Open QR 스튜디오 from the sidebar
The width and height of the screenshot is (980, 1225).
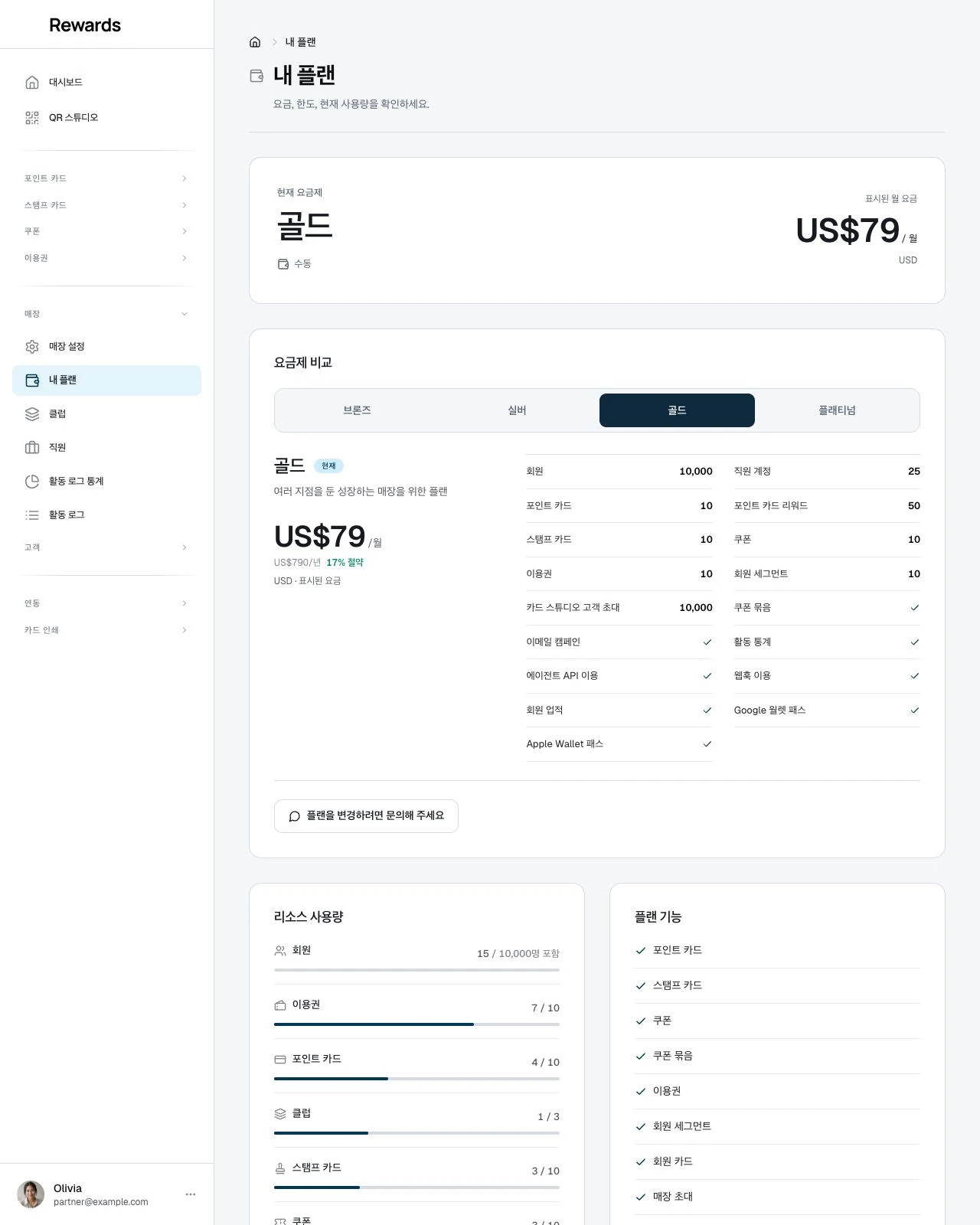tap(106, 117)
